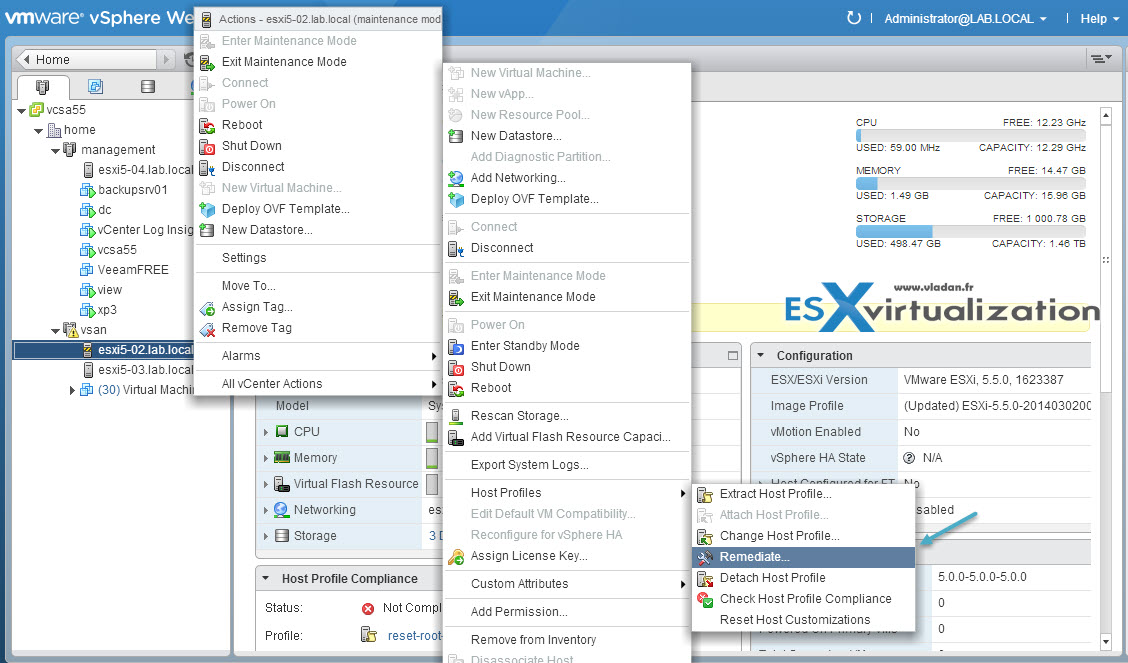Open the Storage navigator tab icon

[148, 87]
